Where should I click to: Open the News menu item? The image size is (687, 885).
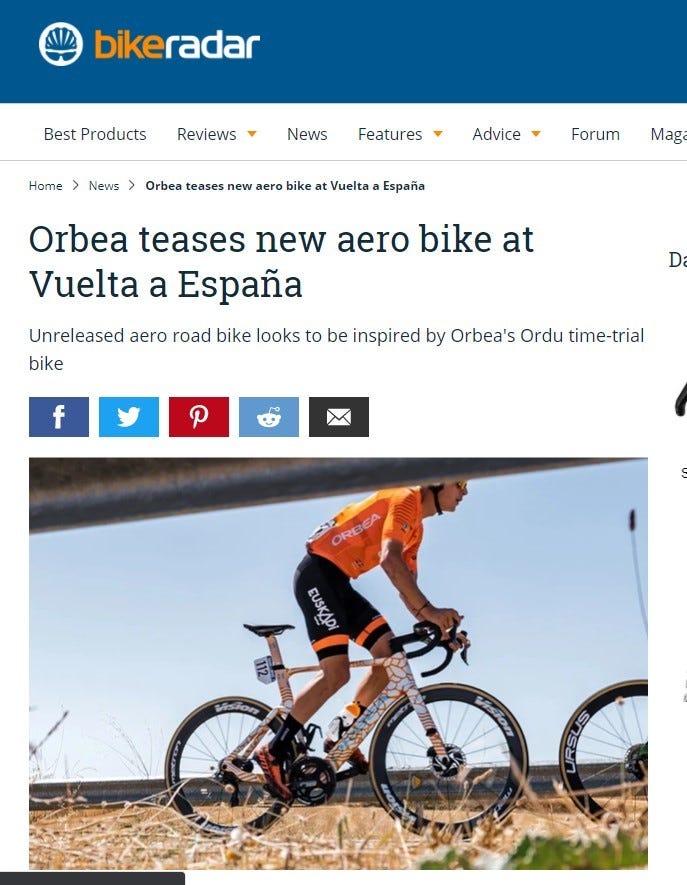(x=307, y=134)
